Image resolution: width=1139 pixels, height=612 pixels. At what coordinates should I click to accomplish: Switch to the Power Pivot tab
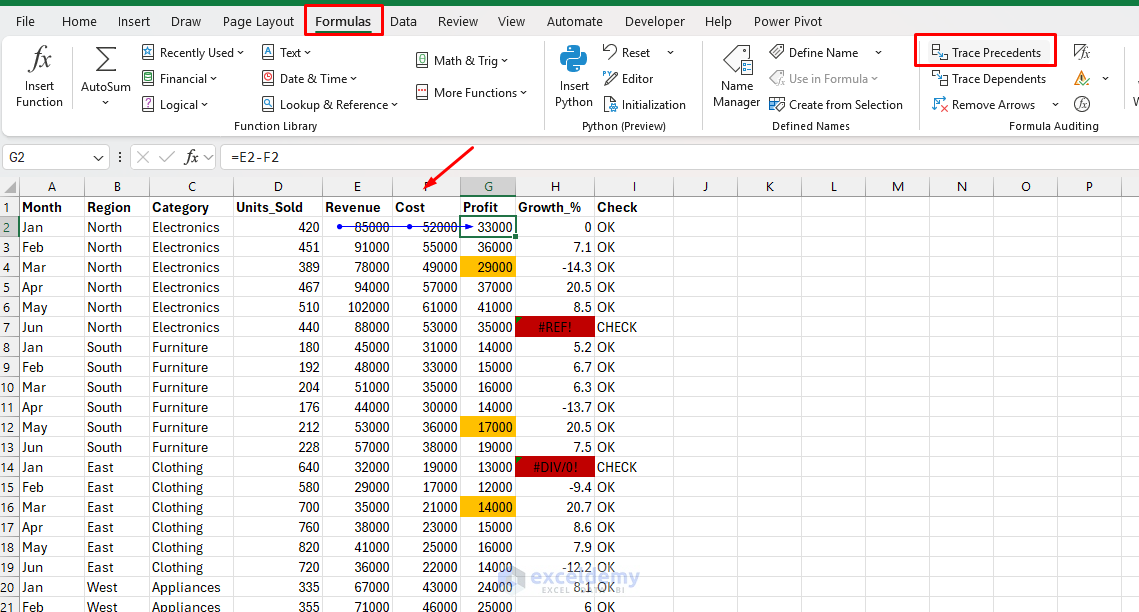(x=787, y=21)
